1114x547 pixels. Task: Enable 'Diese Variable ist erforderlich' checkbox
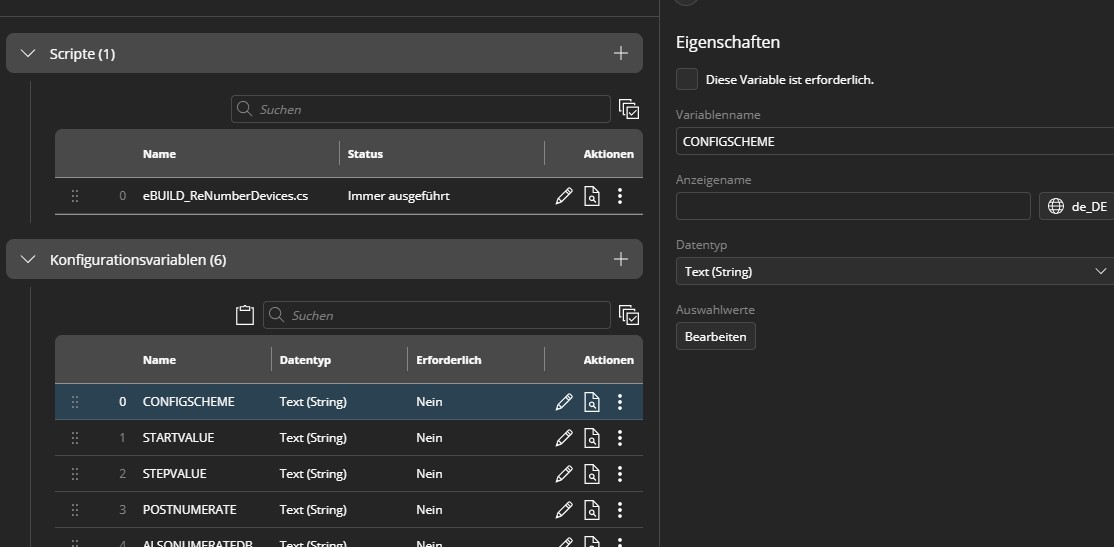tap(687, 79)
